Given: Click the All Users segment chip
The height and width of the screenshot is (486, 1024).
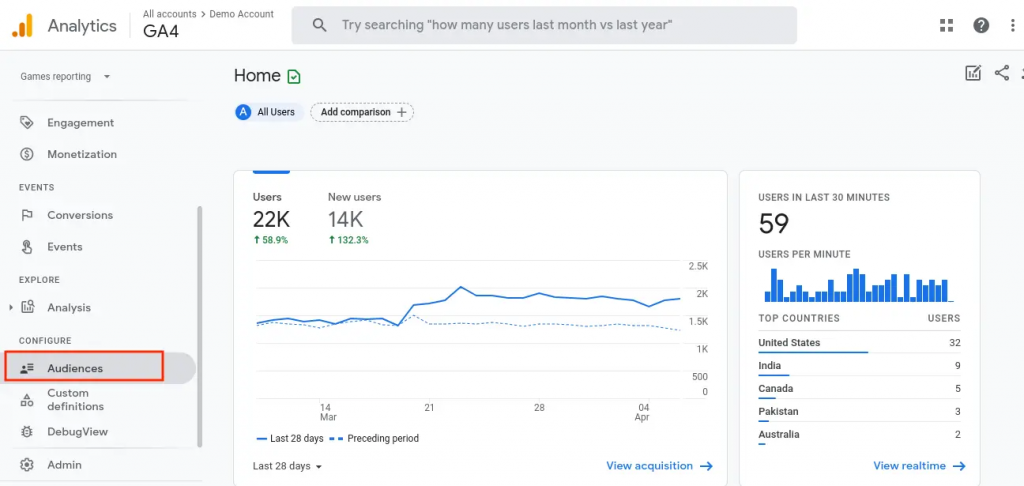Looking at the screenshot, I should [266, 112].
